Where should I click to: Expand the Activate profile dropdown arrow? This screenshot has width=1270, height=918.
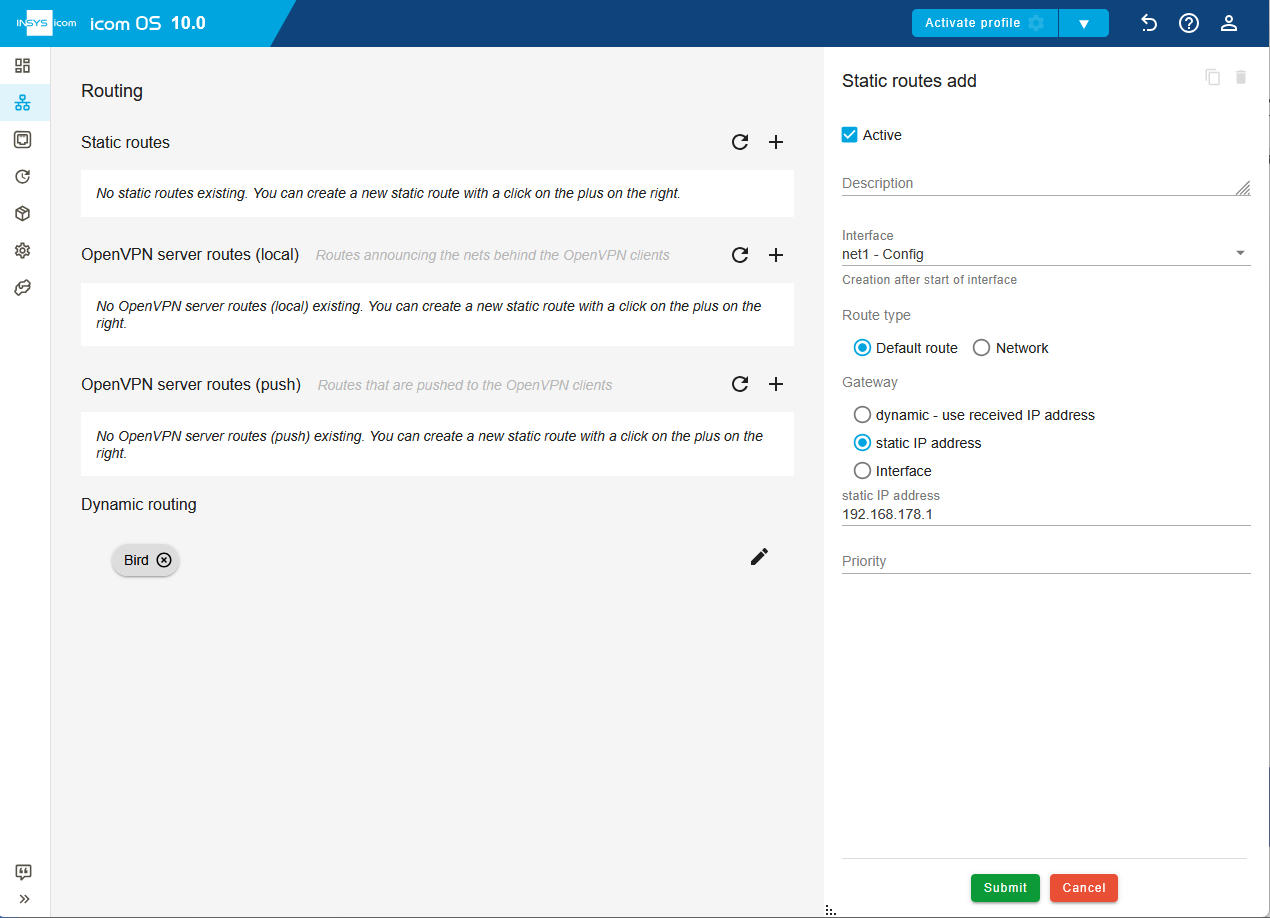click(x=1084, y=23)
